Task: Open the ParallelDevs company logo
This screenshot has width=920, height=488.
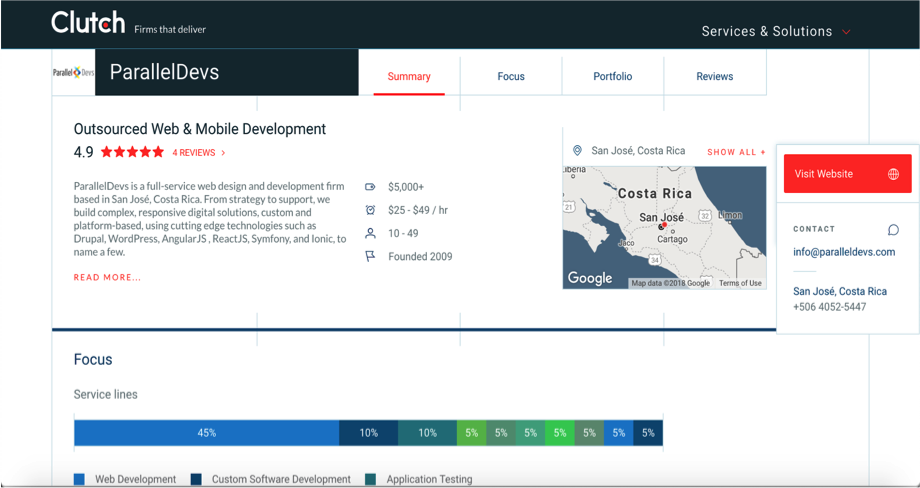Action: [x=73, y=73]
